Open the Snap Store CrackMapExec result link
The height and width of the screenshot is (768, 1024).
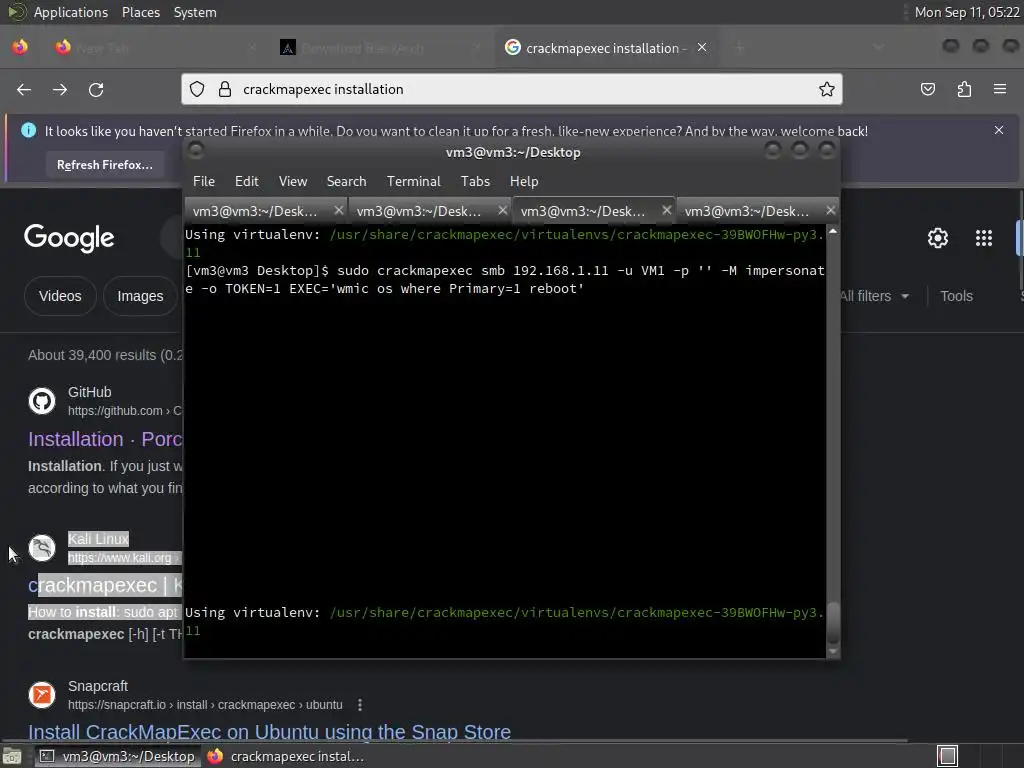pyautogui.click(x=269, y=732)
